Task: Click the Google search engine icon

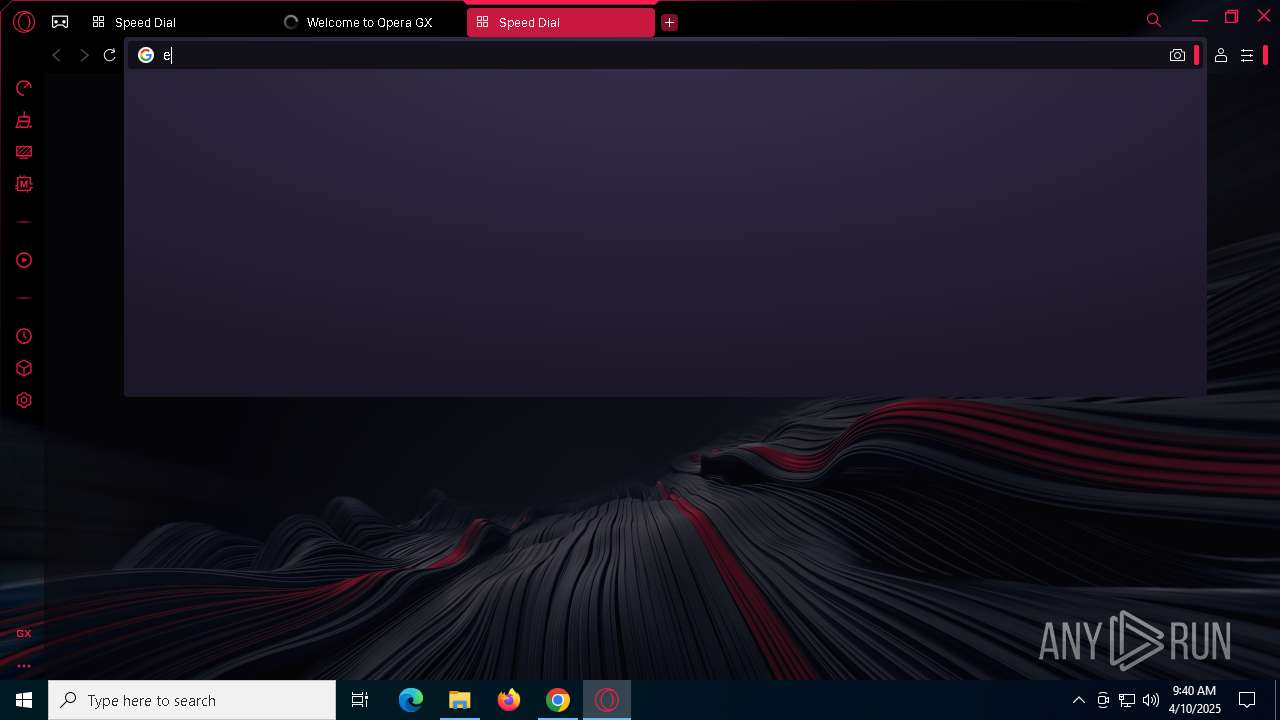Action: click(x=146, y=55)
